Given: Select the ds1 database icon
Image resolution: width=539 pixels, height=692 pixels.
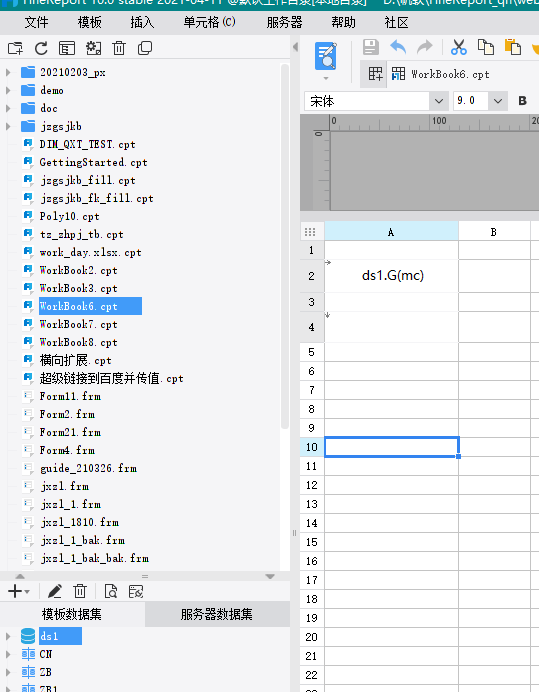Looking at the screenshot, I should click(x=28, y=636).
